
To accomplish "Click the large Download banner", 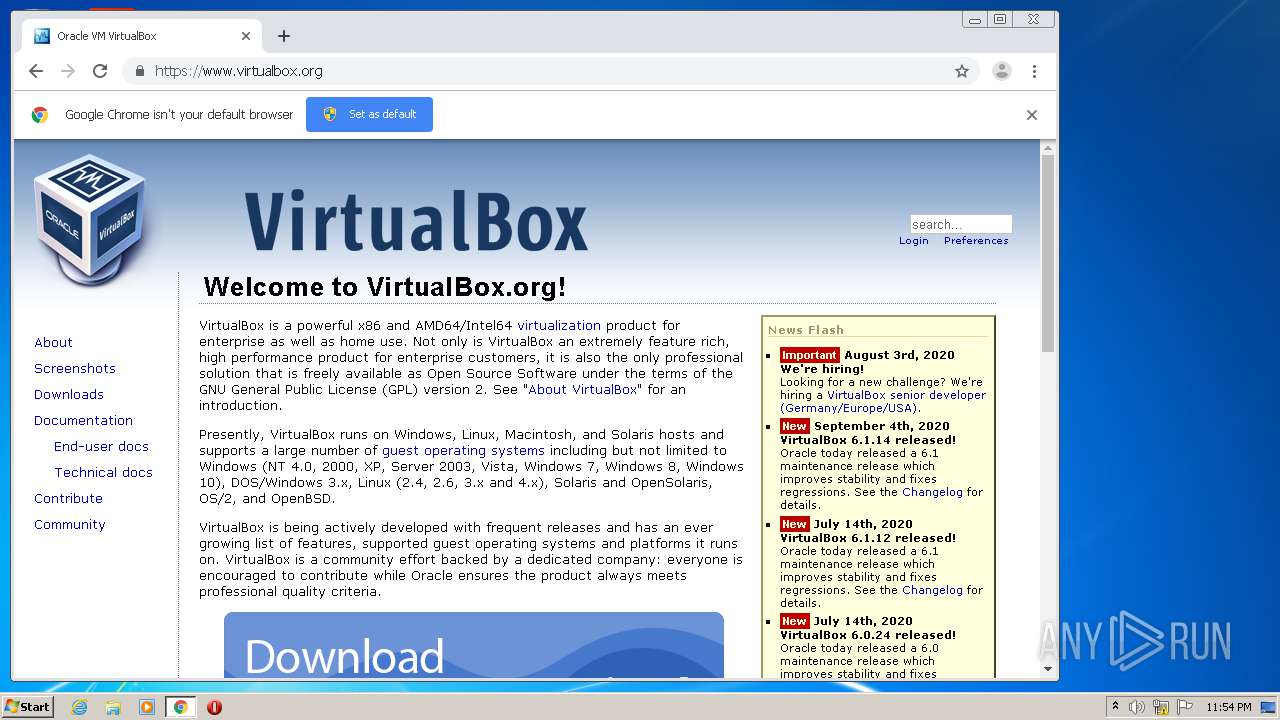I will coord(473,645).
